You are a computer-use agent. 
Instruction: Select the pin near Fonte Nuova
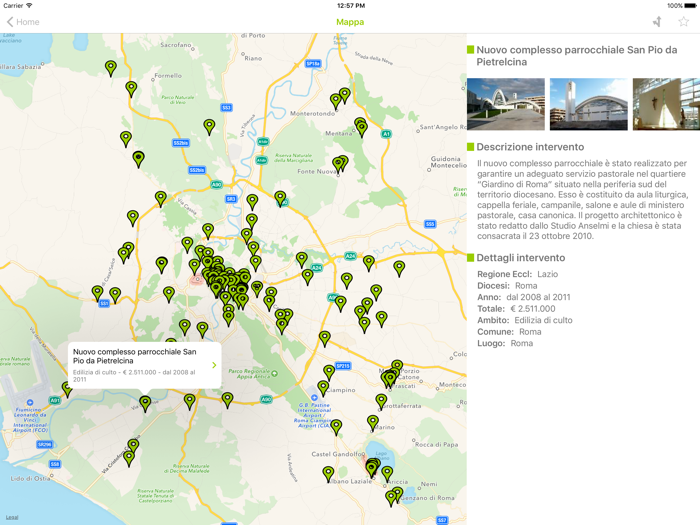pos(339,163)
